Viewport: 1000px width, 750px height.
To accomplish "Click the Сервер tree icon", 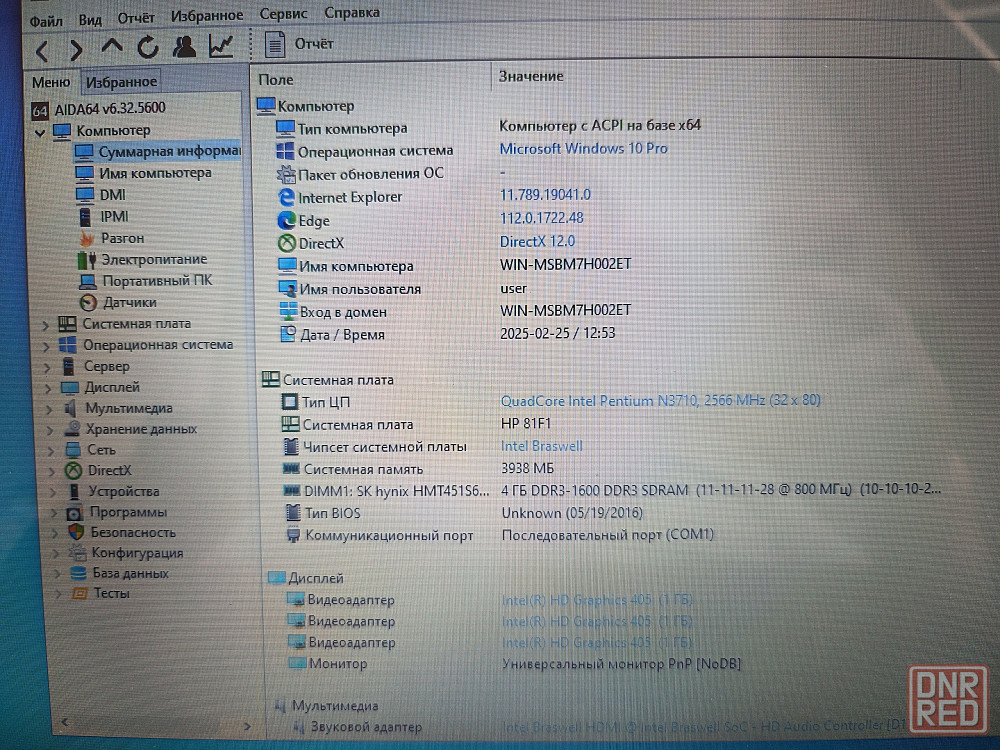I will click(68, 367).
